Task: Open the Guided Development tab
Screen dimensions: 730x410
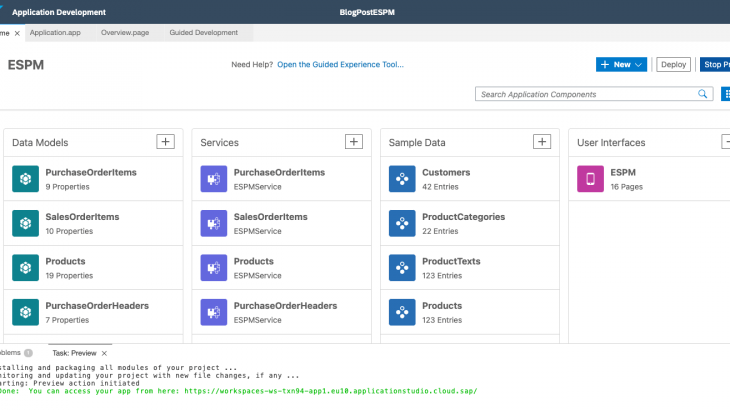Action: click(203, 33)
